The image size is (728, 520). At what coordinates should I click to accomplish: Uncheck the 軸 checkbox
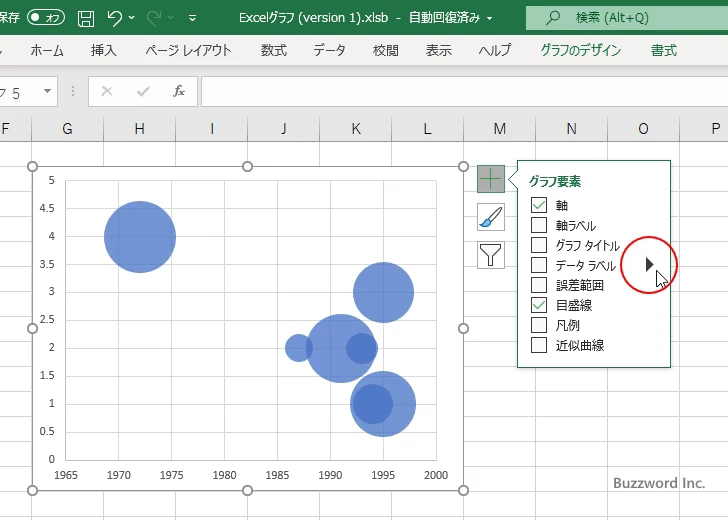point(539,205)
